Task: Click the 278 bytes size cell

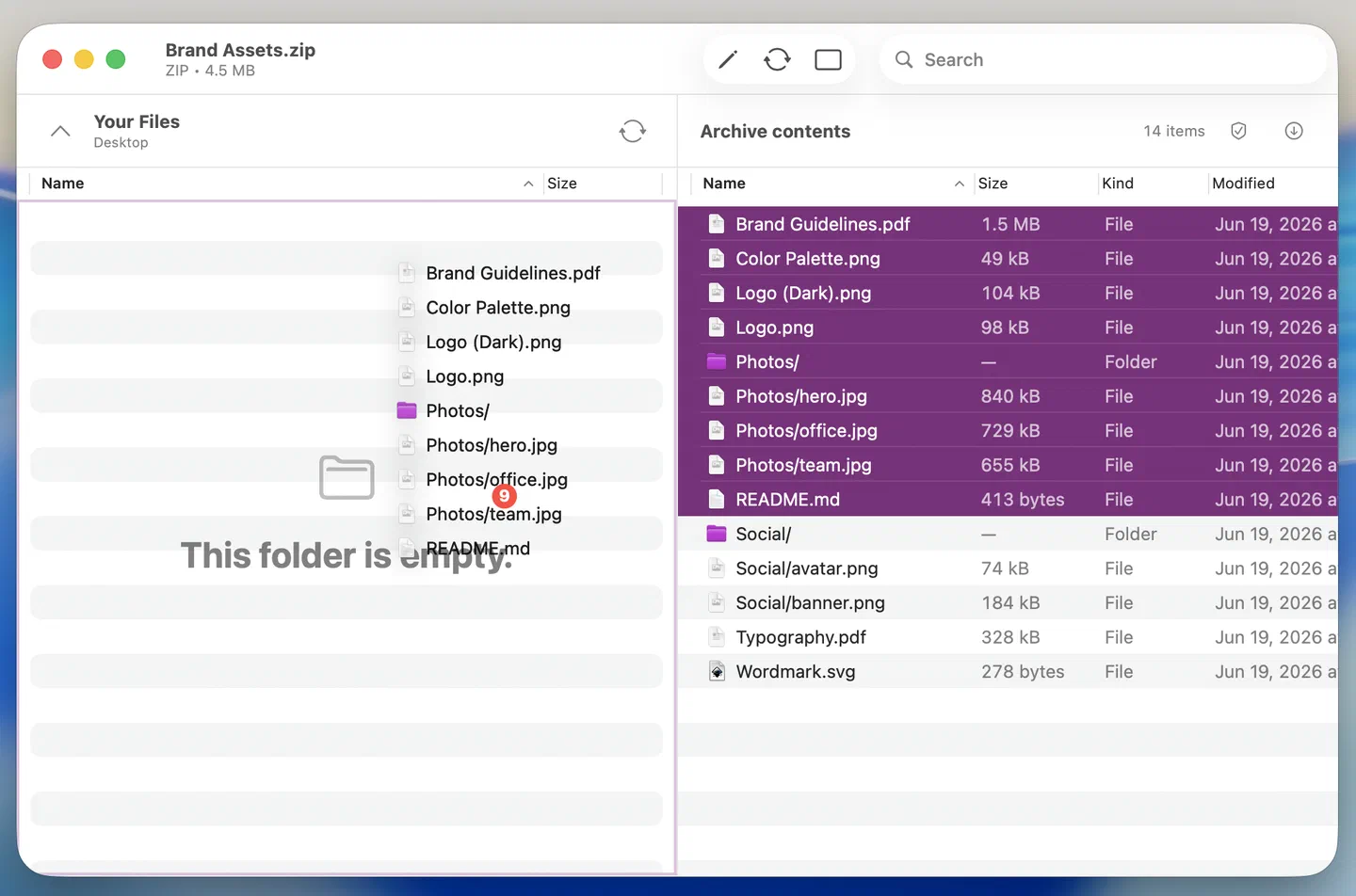Action: [x=1023, y=672]
